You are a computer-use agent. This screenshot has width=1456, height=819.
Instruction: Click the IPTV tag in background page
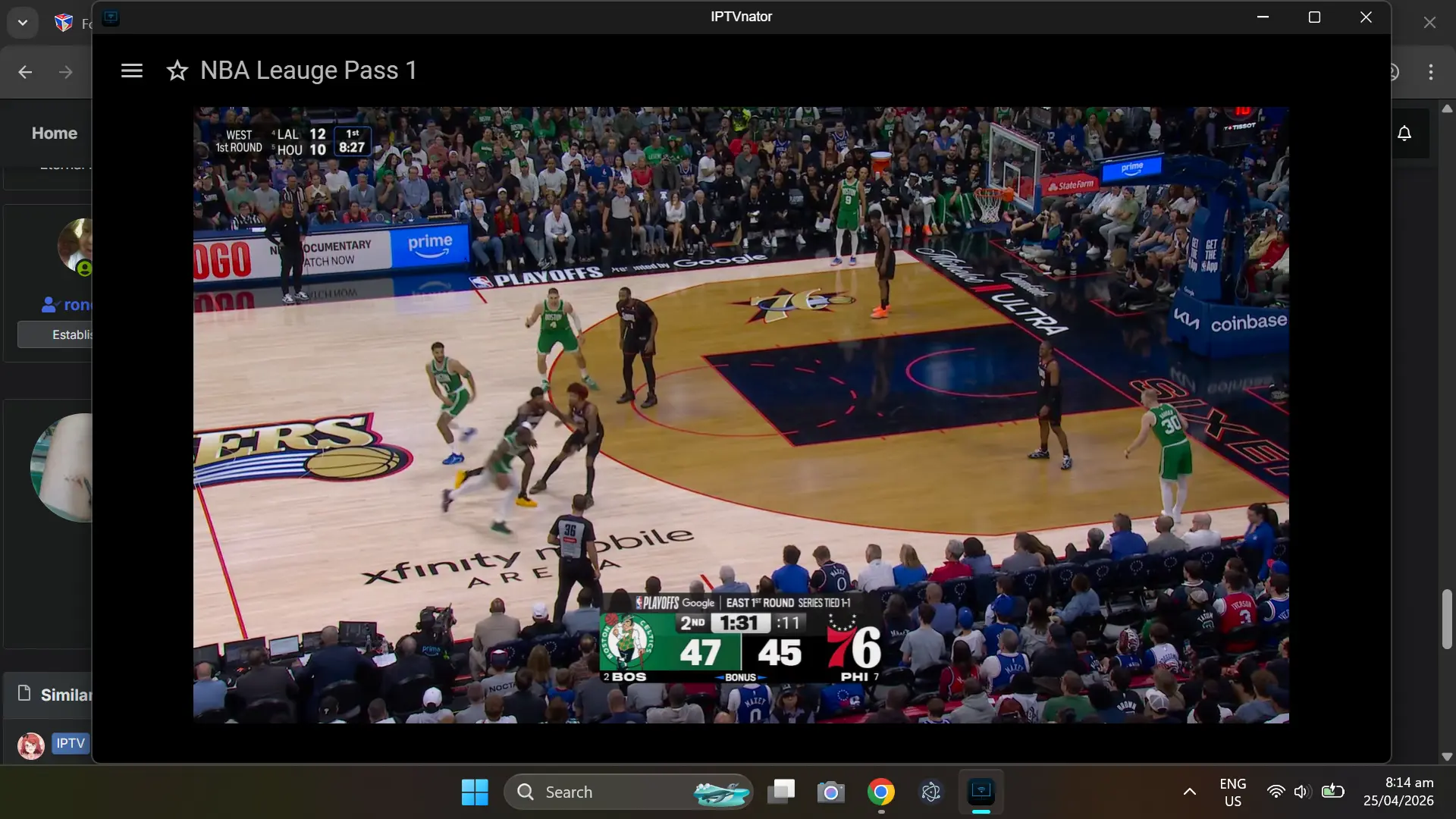pos(71,744)
